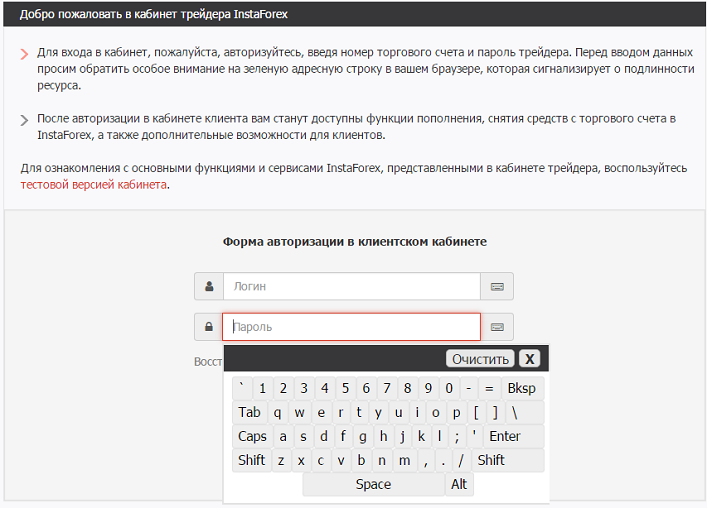Click the keyboard icon beside Пароль field

click(497, 327)
